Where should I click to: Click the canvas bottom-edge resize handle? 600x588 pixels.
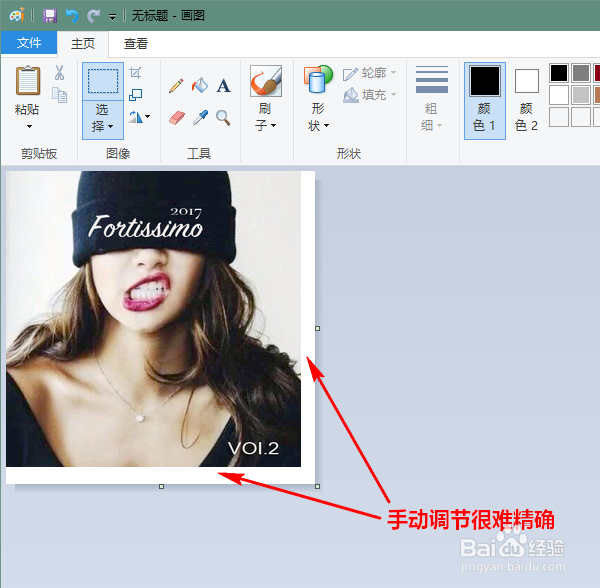point(161,486)
